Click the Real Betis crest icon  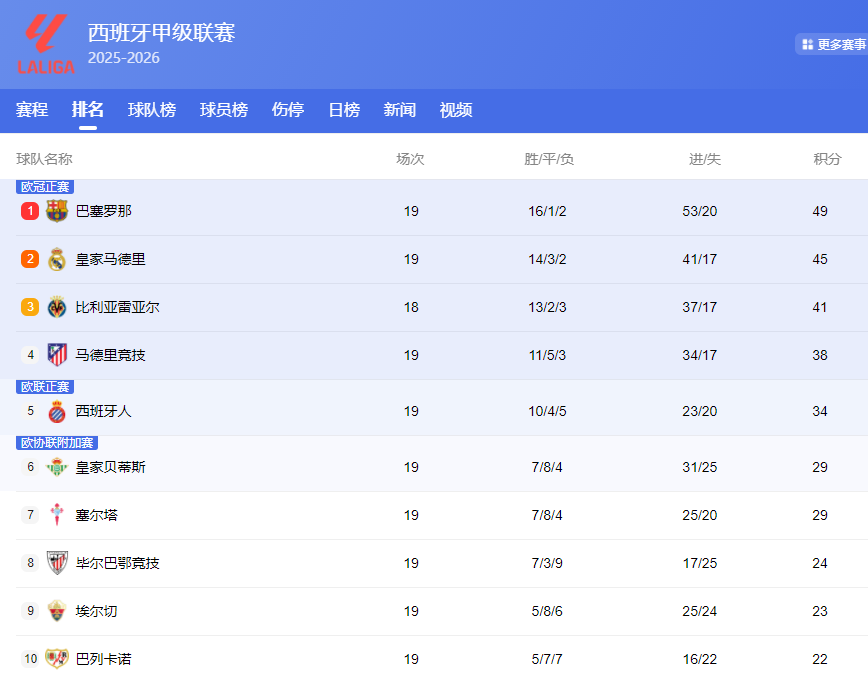[56, 467]
